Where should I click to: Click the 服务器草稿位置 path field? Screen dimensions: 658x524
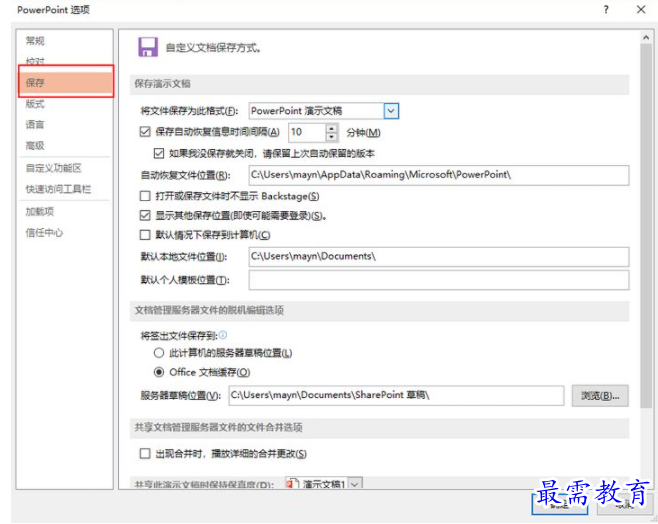(x=396, y=395)
